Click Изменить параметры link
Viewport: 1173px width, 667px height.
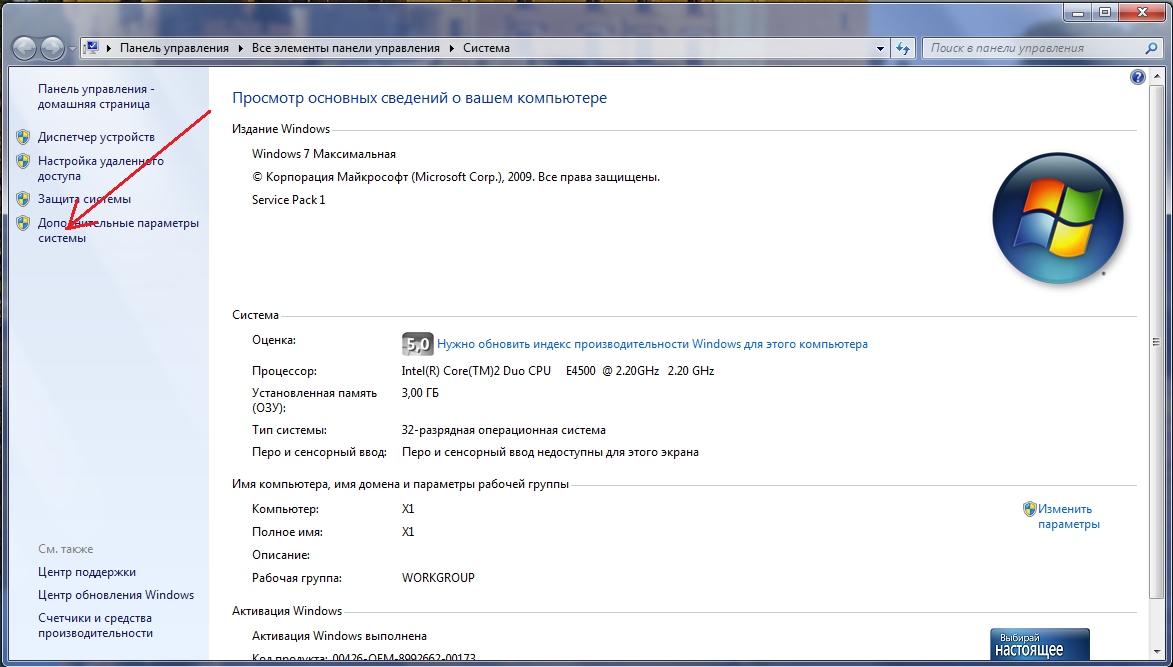point(1069,517)
